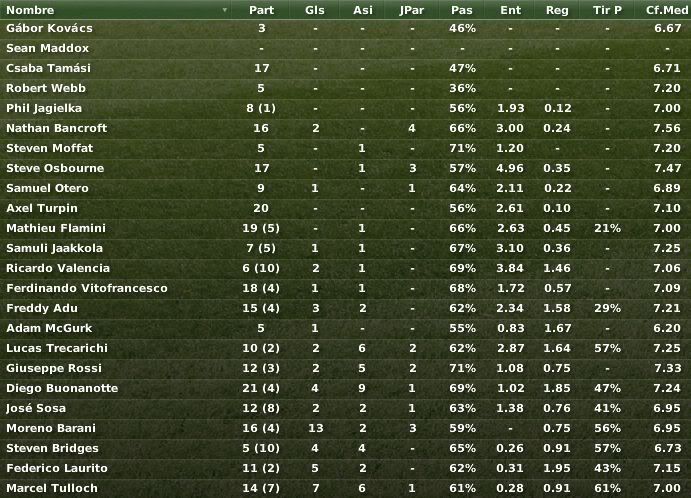The image size is (691, 498).
Task: Click Diego Buonanotte's name
Action: coord(62,388)
